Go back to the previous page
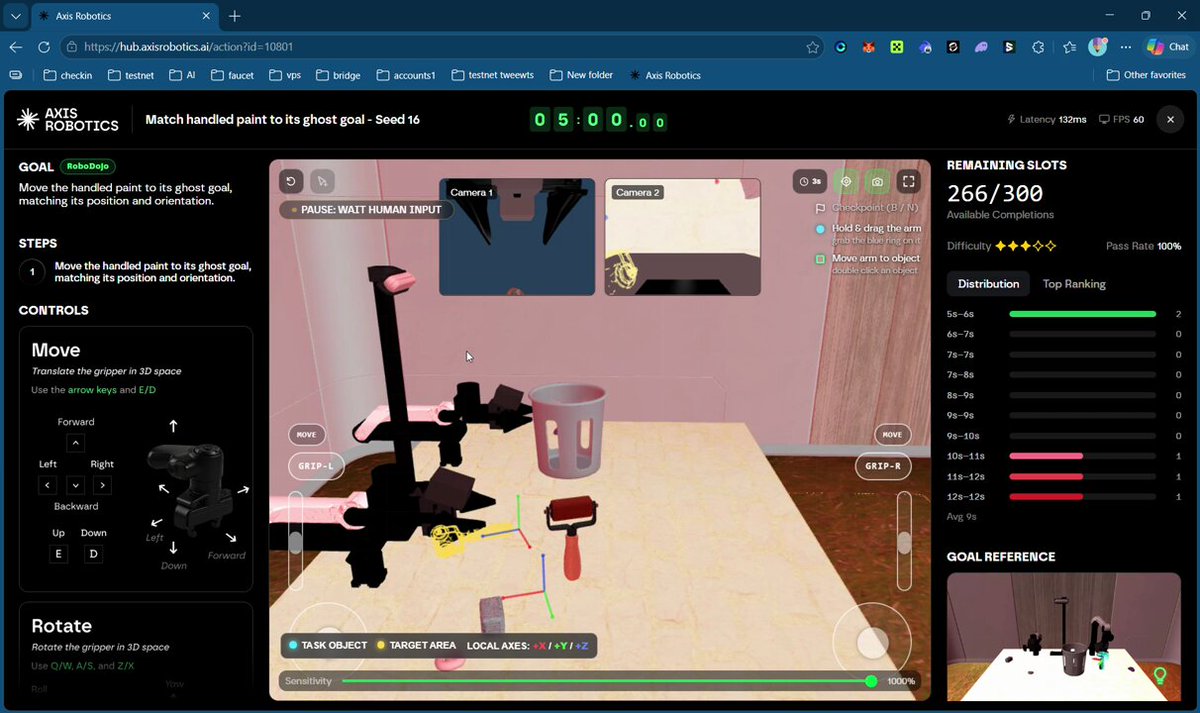Image resolution: width=1200 pixels, height=713 pixels. pyautogui.click(x=16, y=47)
